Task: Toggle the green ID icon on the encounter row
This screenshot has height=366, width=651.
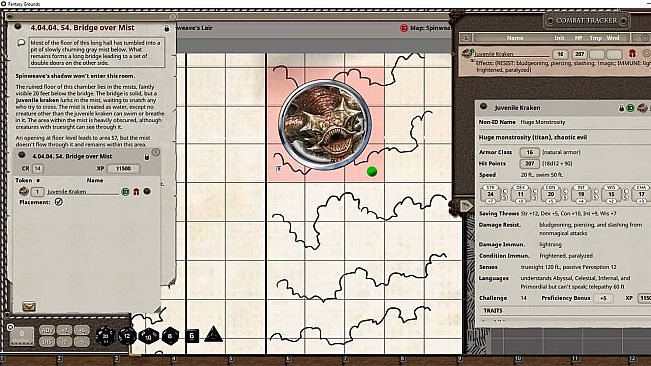Action: [125, 192]
